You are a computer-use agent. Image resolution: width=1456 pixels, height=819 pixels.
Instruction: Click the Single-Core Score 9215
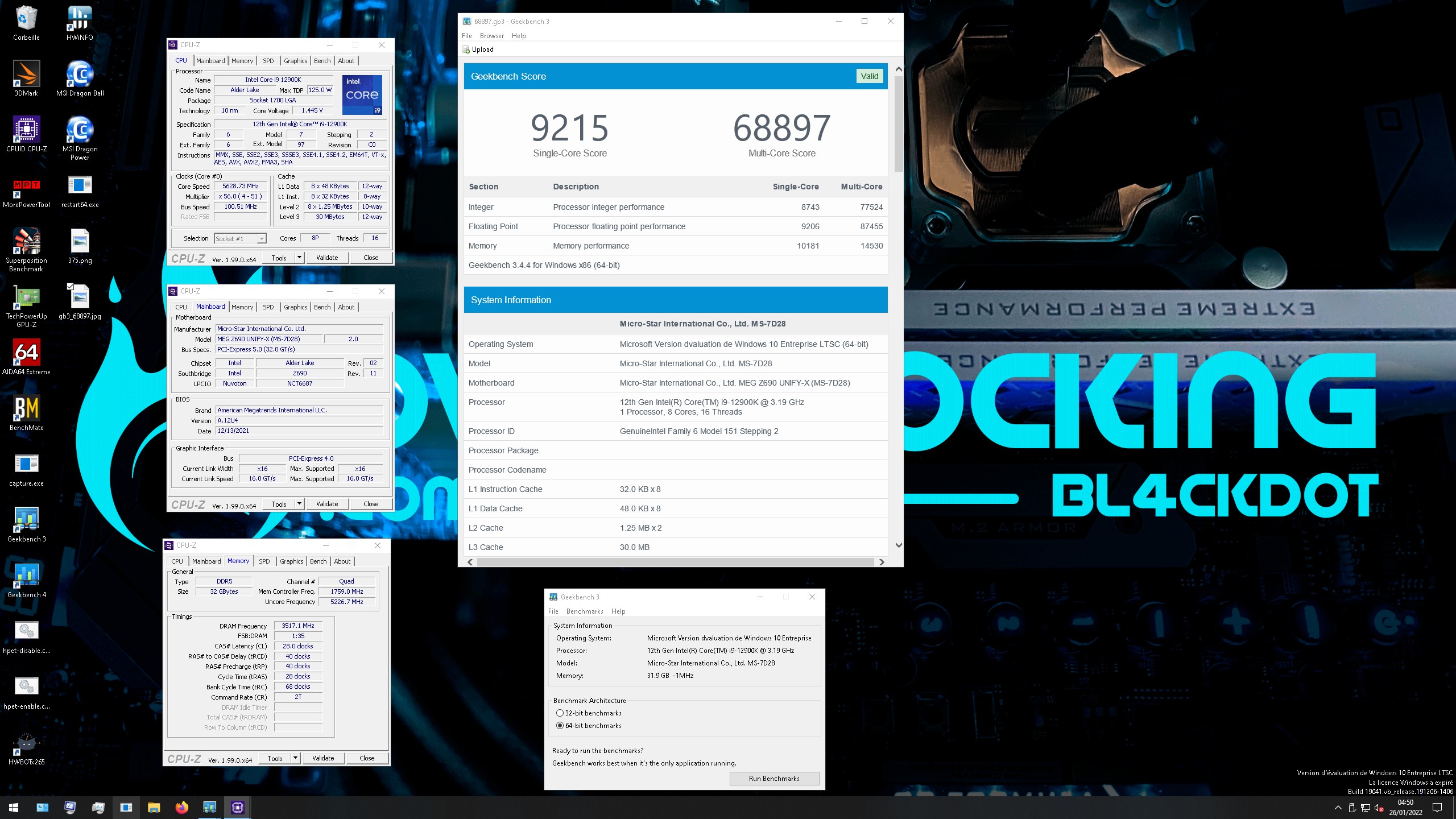pos(570,128)
